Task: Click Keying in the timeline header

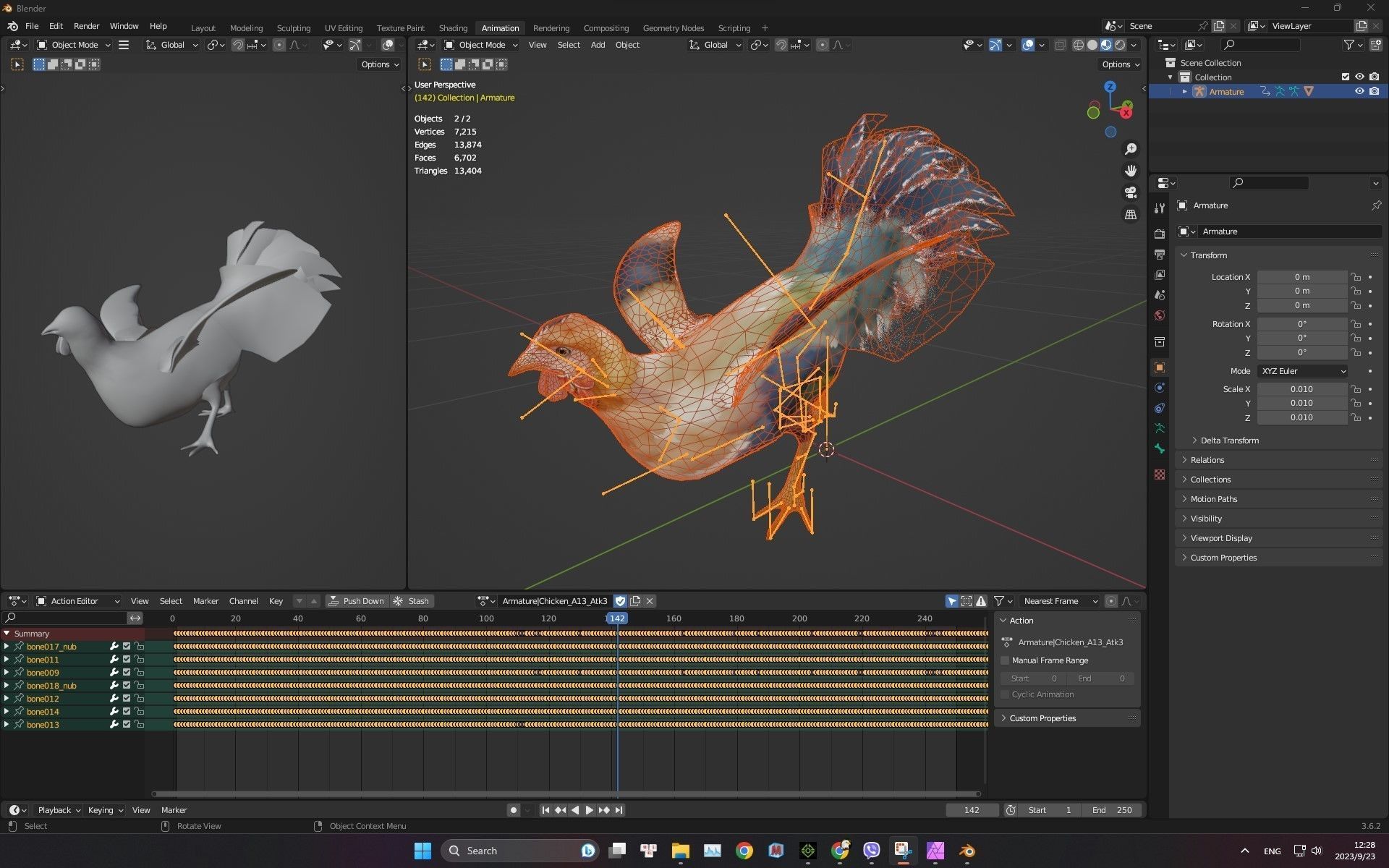Action: click(x=105, y=810)
